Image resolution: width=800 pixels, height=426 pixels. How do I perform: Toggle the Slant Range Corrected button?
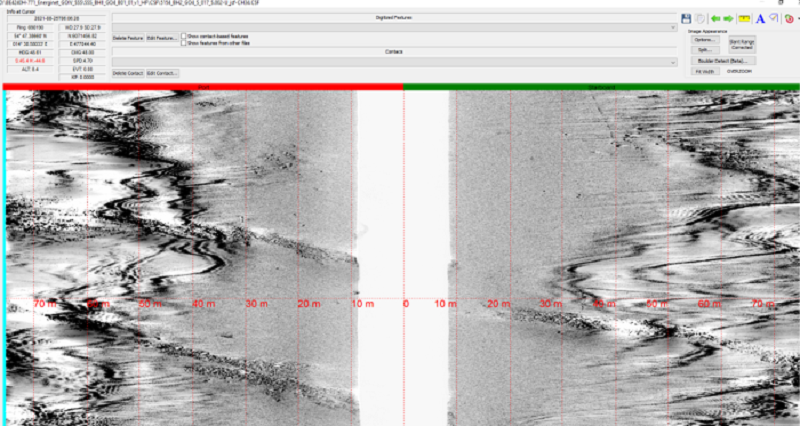[742, 45]
